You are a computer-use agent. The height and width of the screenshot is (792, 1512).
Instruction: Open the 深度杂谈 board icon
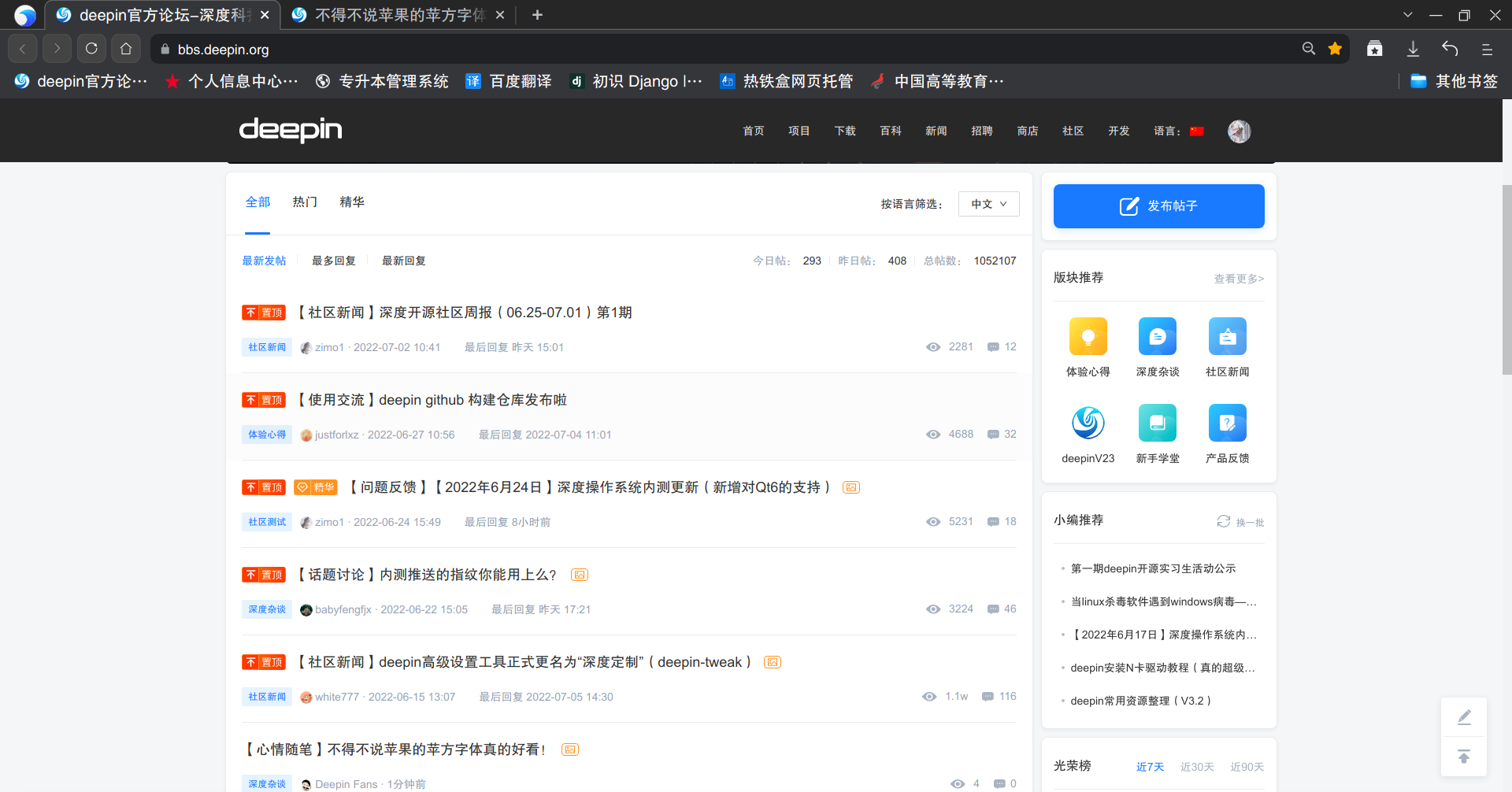(1157, 337)
